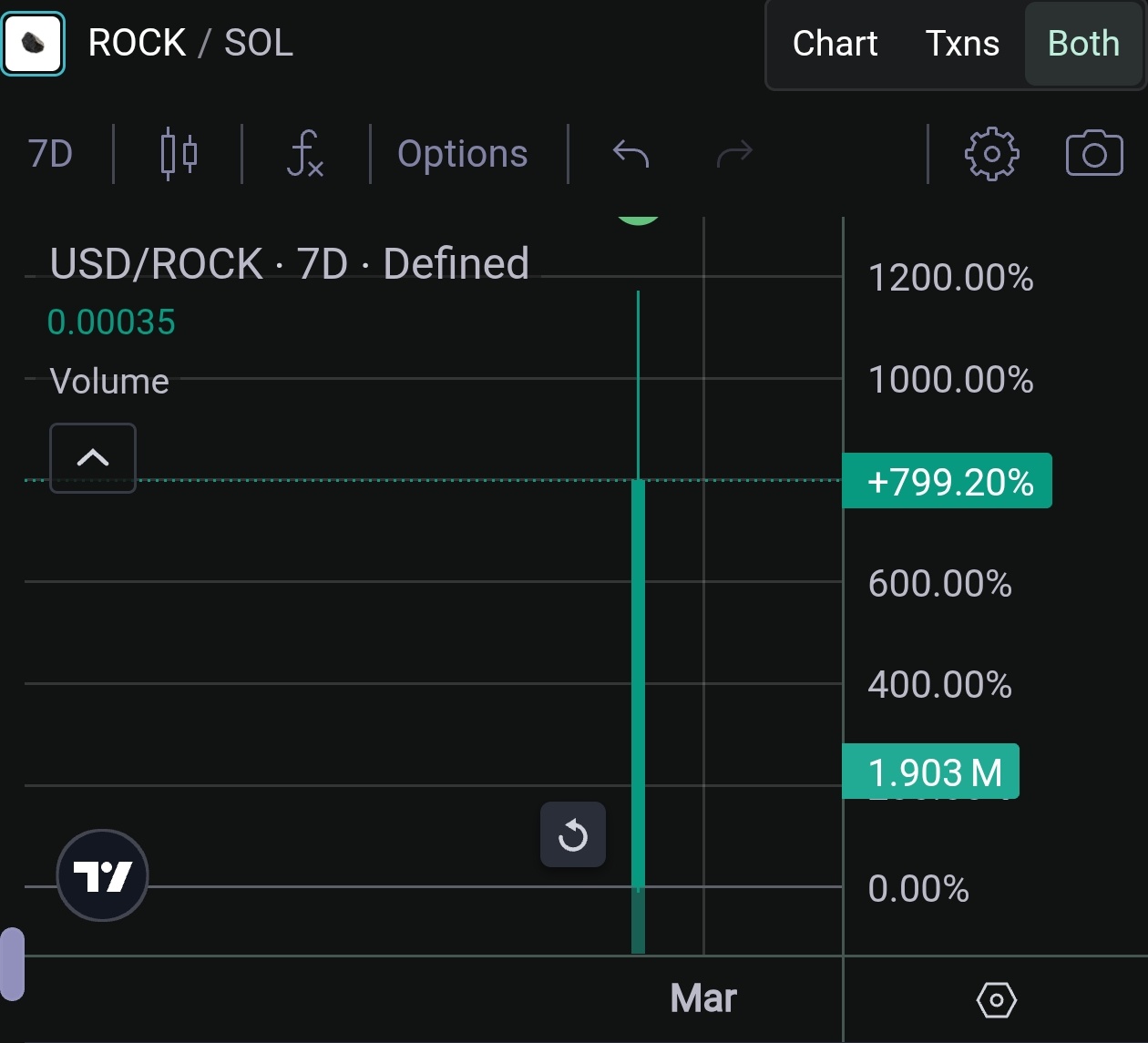Open chart settings gear icon
Screen dimensions: 1148x1043
click(x=991, y=154)
